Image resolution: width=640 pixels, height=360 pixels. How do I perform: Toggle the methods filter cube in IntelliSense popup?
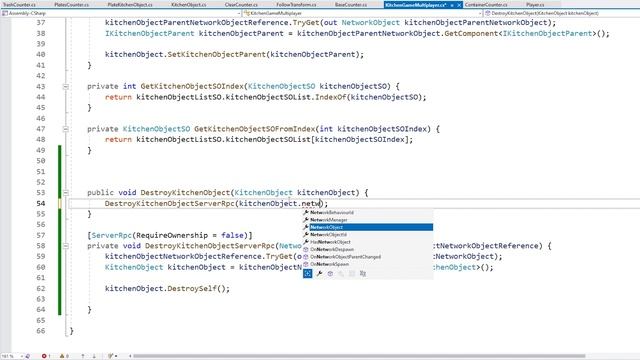pos(330,273)
